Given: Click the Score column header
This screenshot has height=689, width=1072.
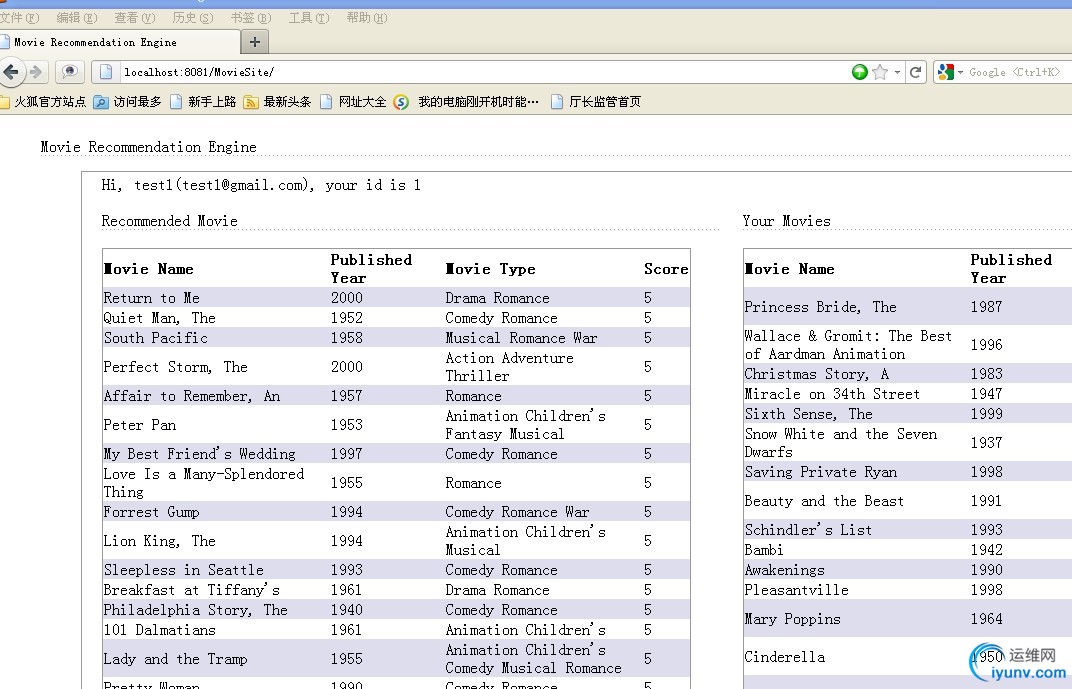Looking at the screenshot, I should click(666, 269).
